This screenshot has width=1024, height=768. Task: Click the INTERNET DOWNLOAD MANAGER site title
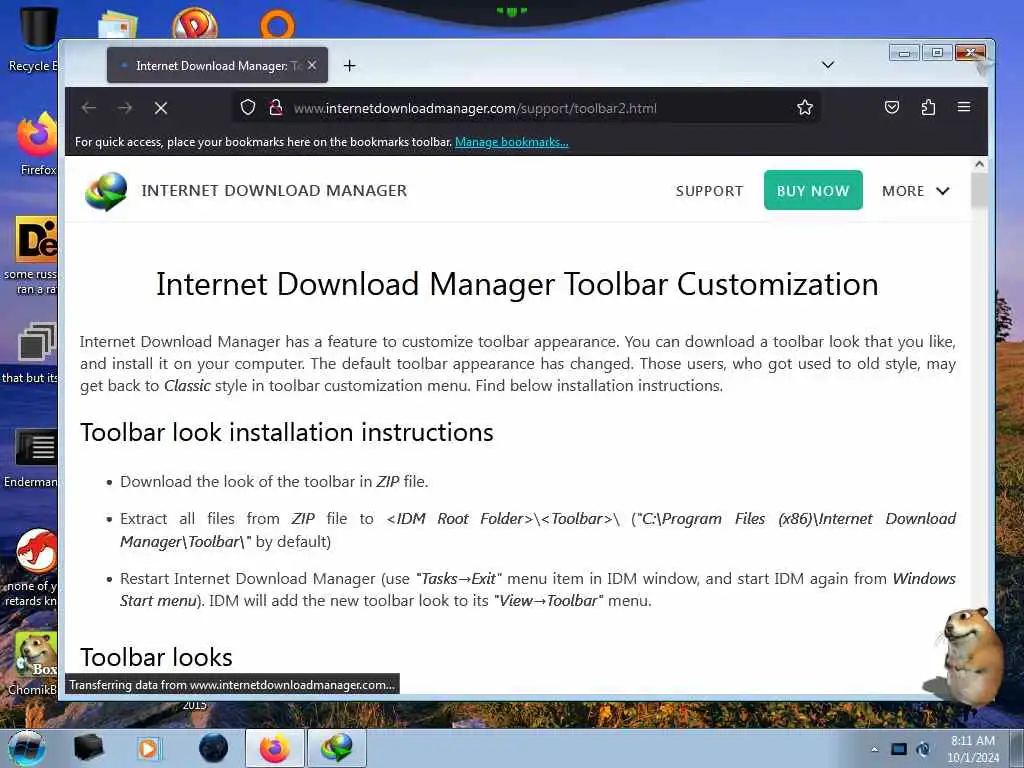click(274, 191)
